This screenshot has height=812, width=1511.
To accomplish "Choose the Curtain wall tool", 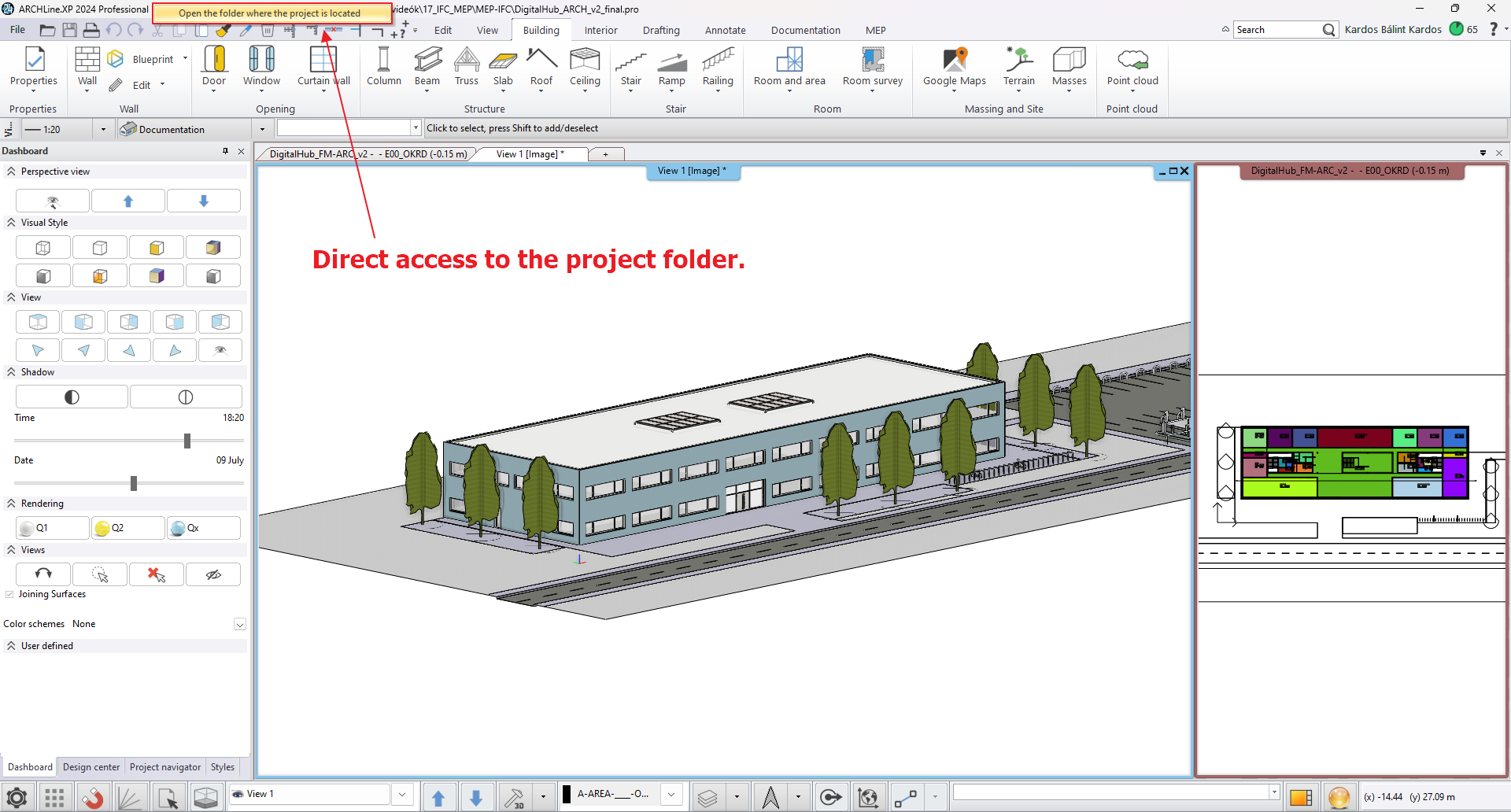I will (x=323, y=61).
